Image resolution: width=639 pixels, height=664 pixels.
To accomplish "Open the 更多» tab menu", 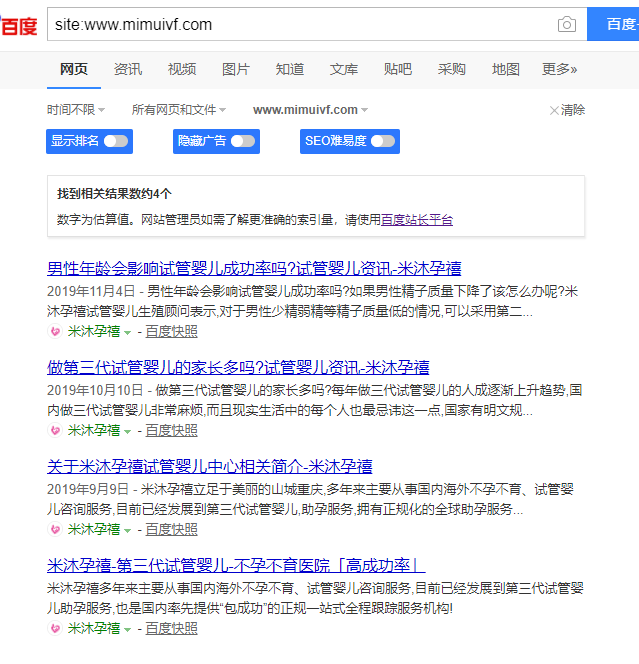I will 559,69.
